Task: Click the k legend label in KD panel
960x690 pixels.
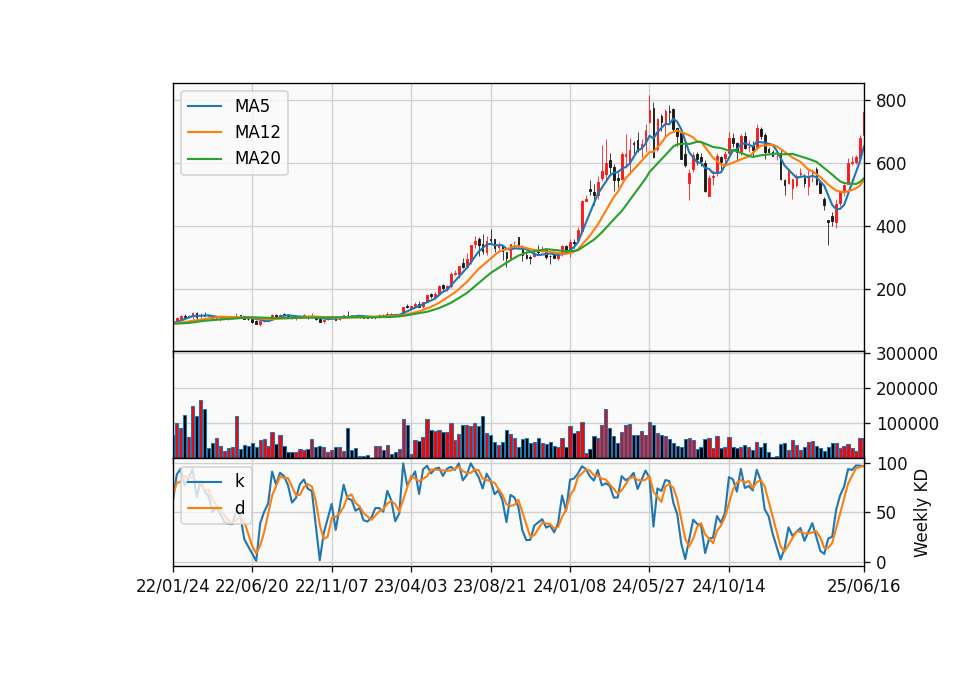Action: (x=239, y=481)
